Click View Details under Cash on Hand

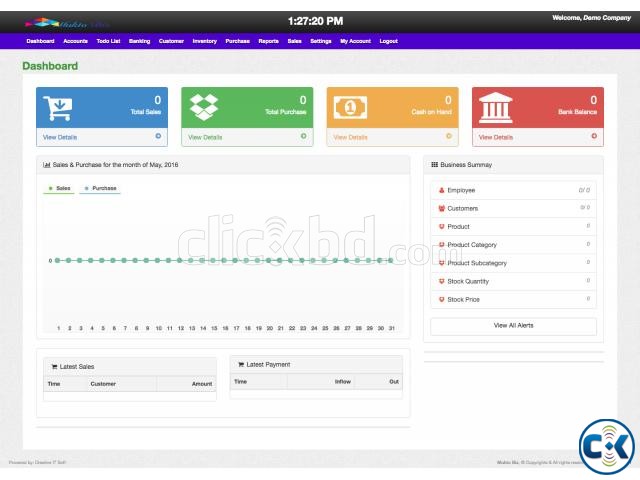[351, 137]
